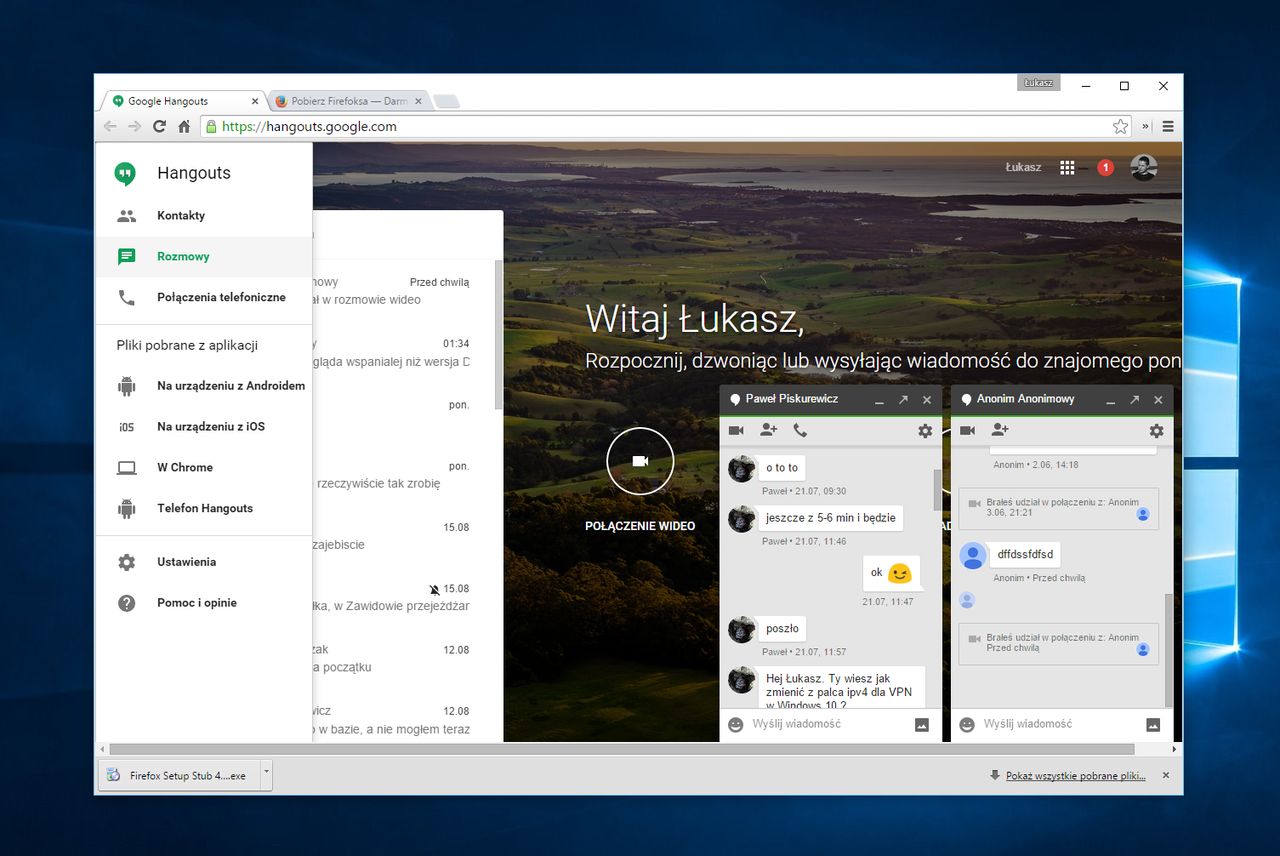Minimize Paweł Piskurewicz chat window

pyautogui.click(x=880, y=400)
